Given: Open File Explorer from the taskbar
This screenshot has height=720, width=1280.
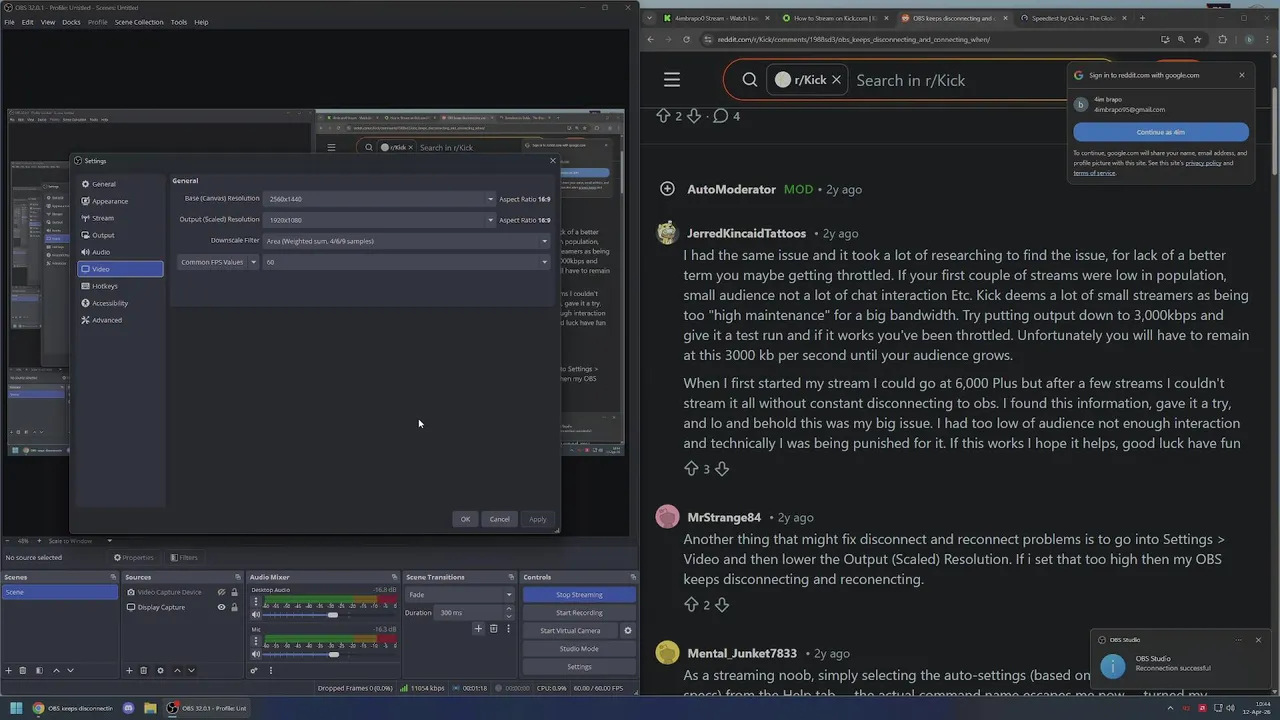Looking at the screenshot, I should [x=150, y=708].
